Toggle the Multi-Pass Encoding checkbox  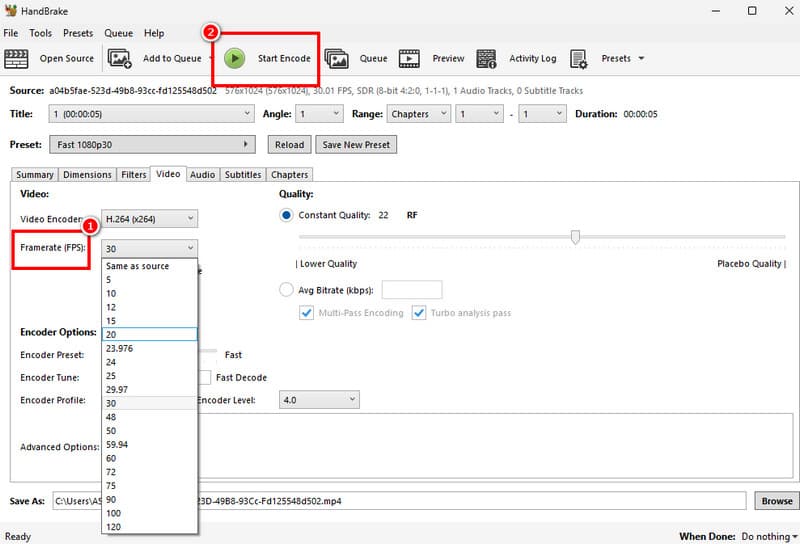pyautogui.click(x=307, y=313)
